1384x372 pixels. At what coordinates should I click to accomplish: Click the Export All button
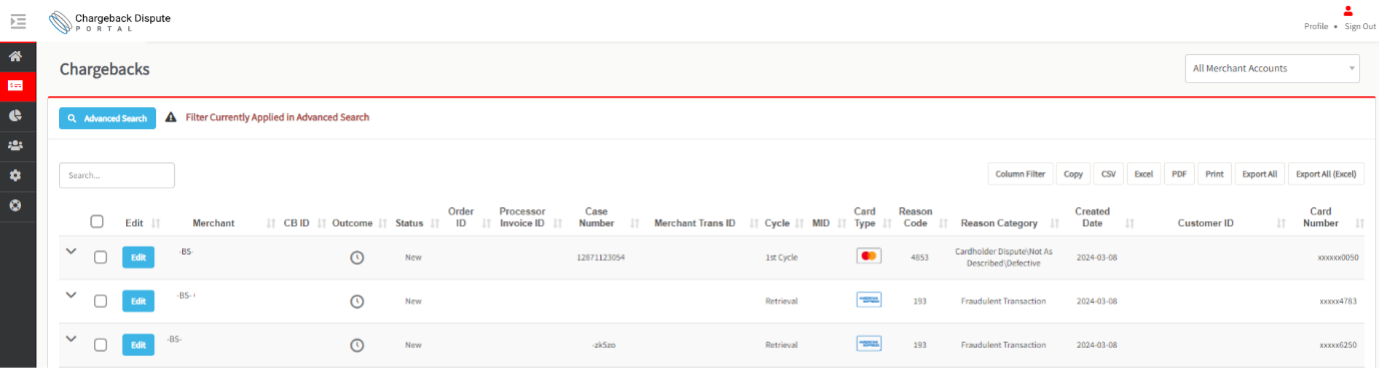[1259, 174]
